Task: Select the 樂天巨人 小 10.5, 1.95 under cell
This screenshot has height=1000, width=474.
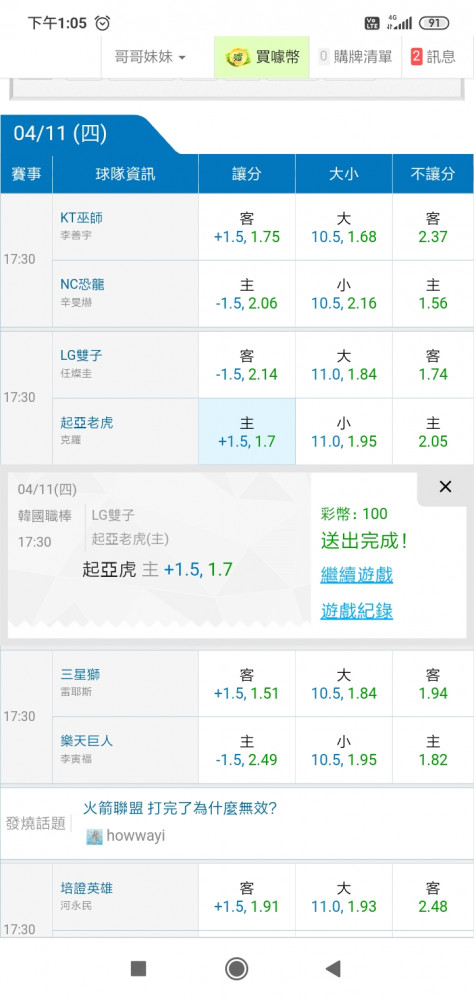Action: [x=344, y=751]
